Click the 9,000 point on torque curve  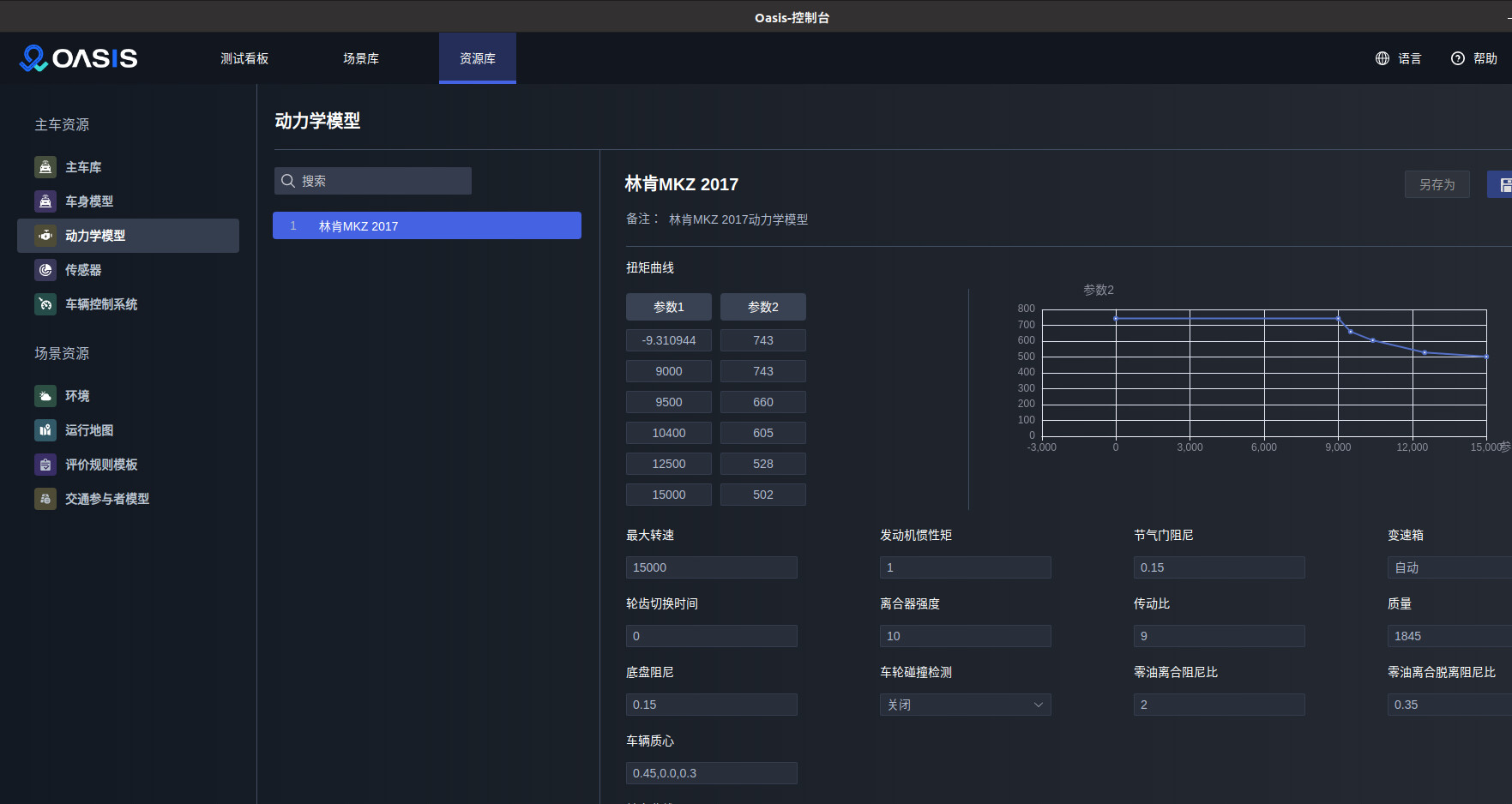[1338, 318]
